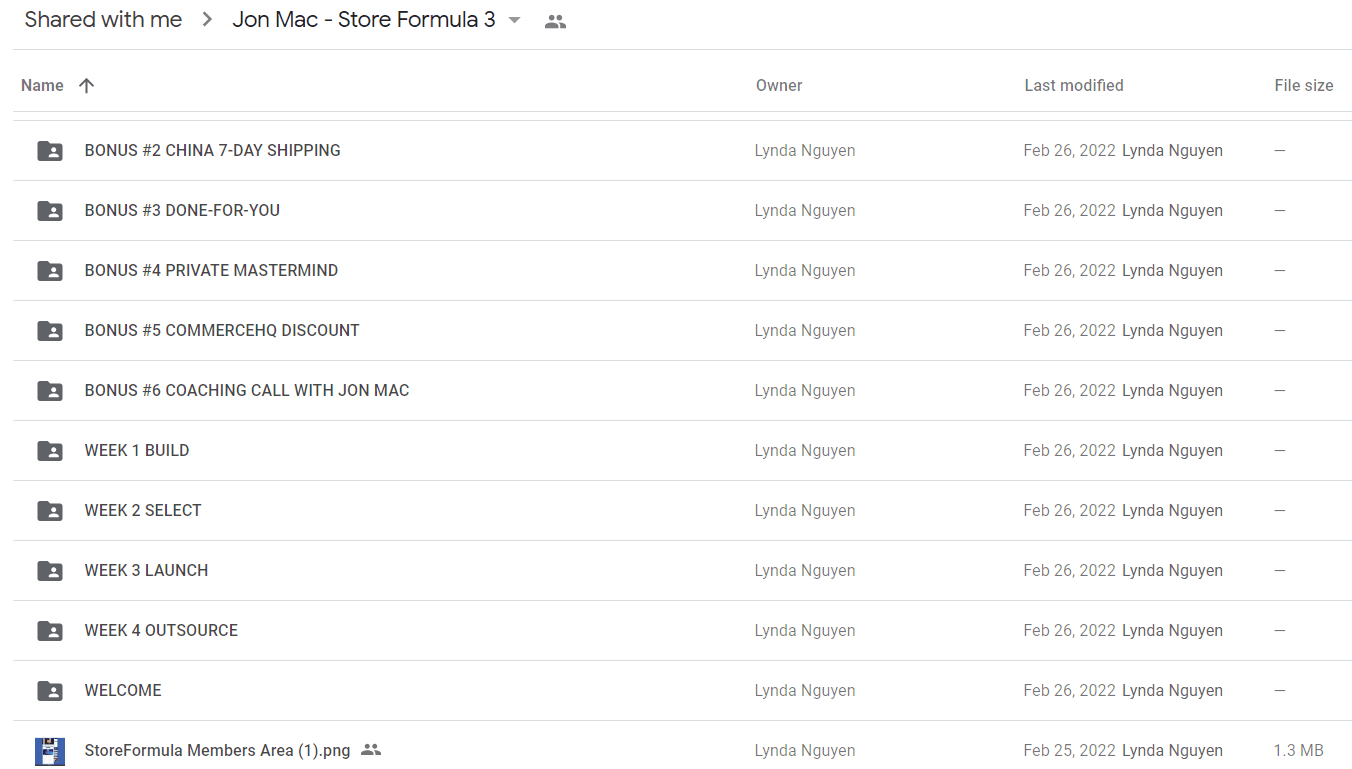Click the File size column header

pos(1304,86)
